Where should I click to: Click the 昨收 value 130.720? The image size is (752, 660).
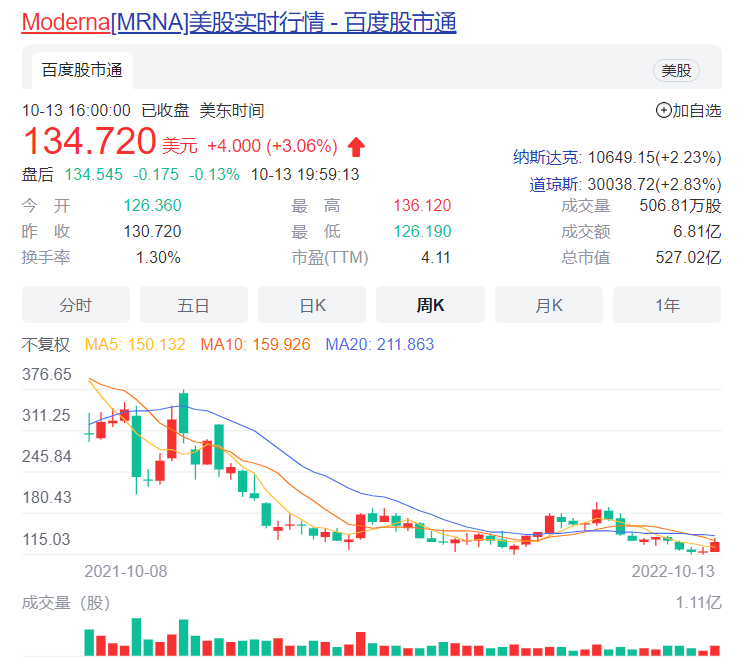[153, 231]
